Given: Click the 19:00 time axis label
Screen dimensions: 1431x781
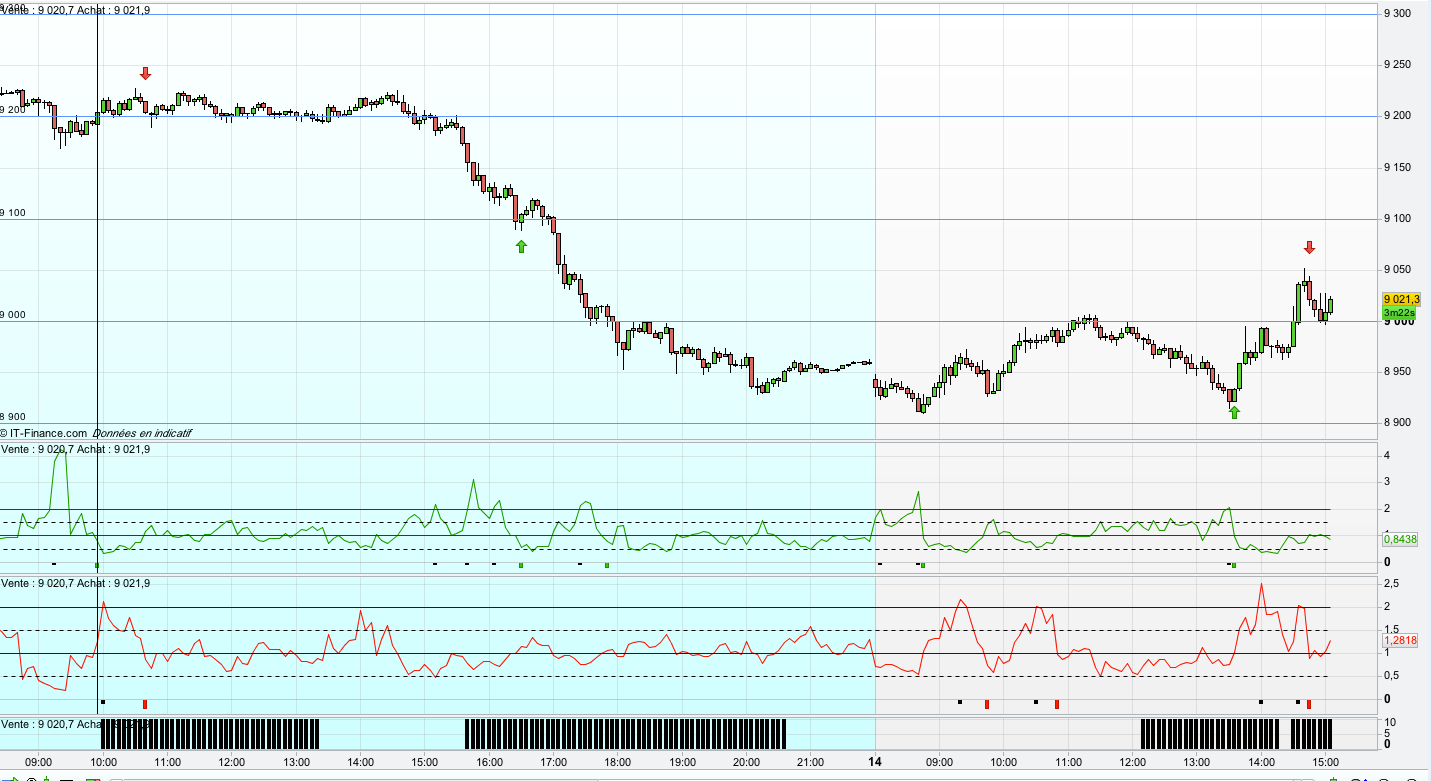Looking at the screenshot, I should 683,762.
